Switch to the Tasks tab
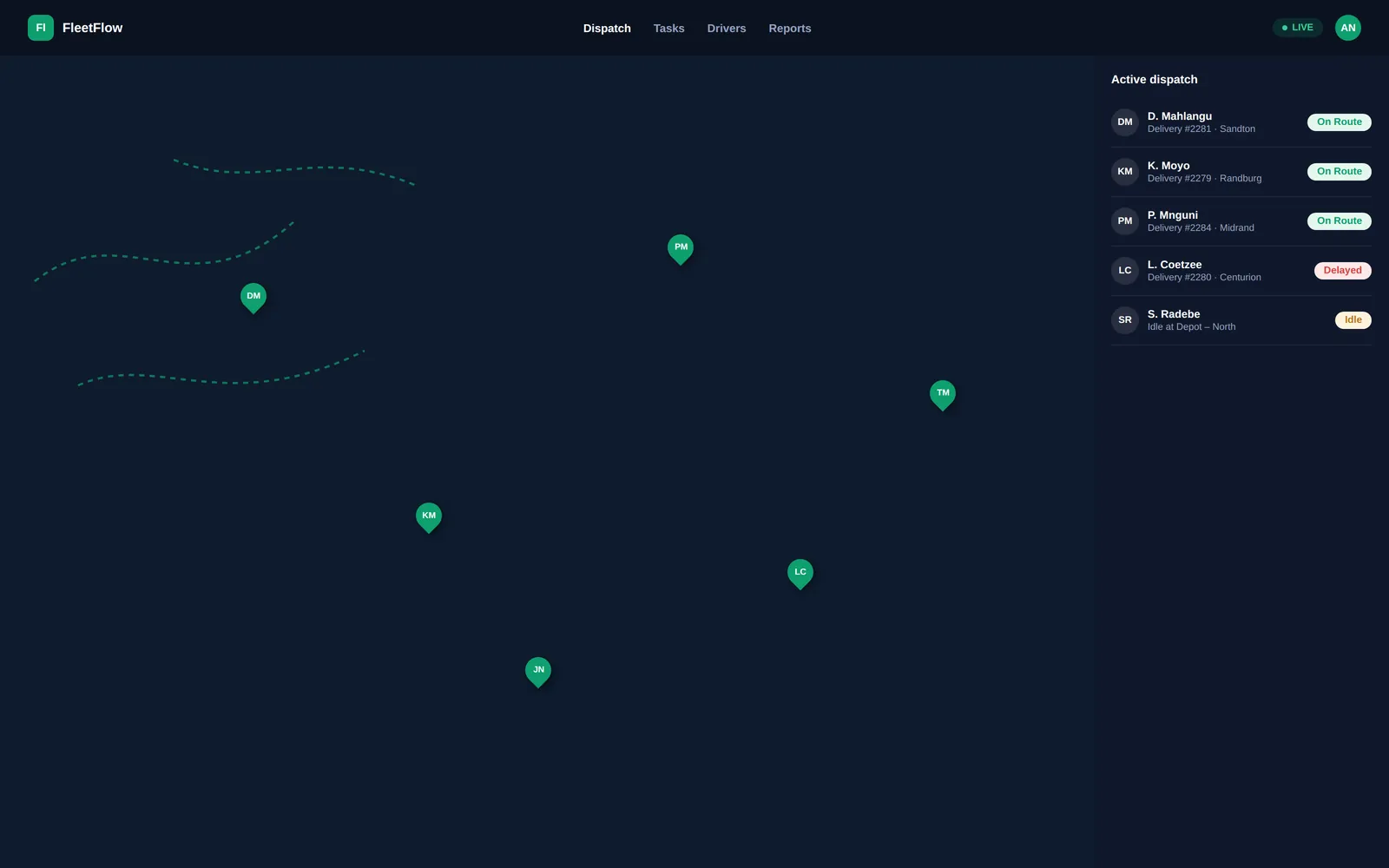This screenshot has width=1389, height=868. tap(669, 29)
